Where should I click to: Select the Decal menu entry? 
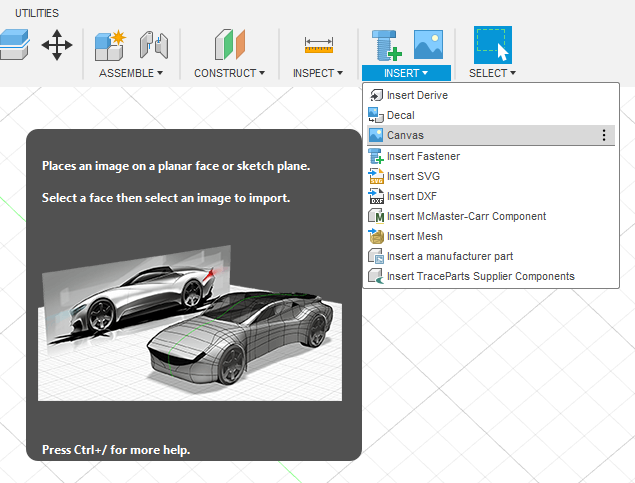(x=400, y=115)
